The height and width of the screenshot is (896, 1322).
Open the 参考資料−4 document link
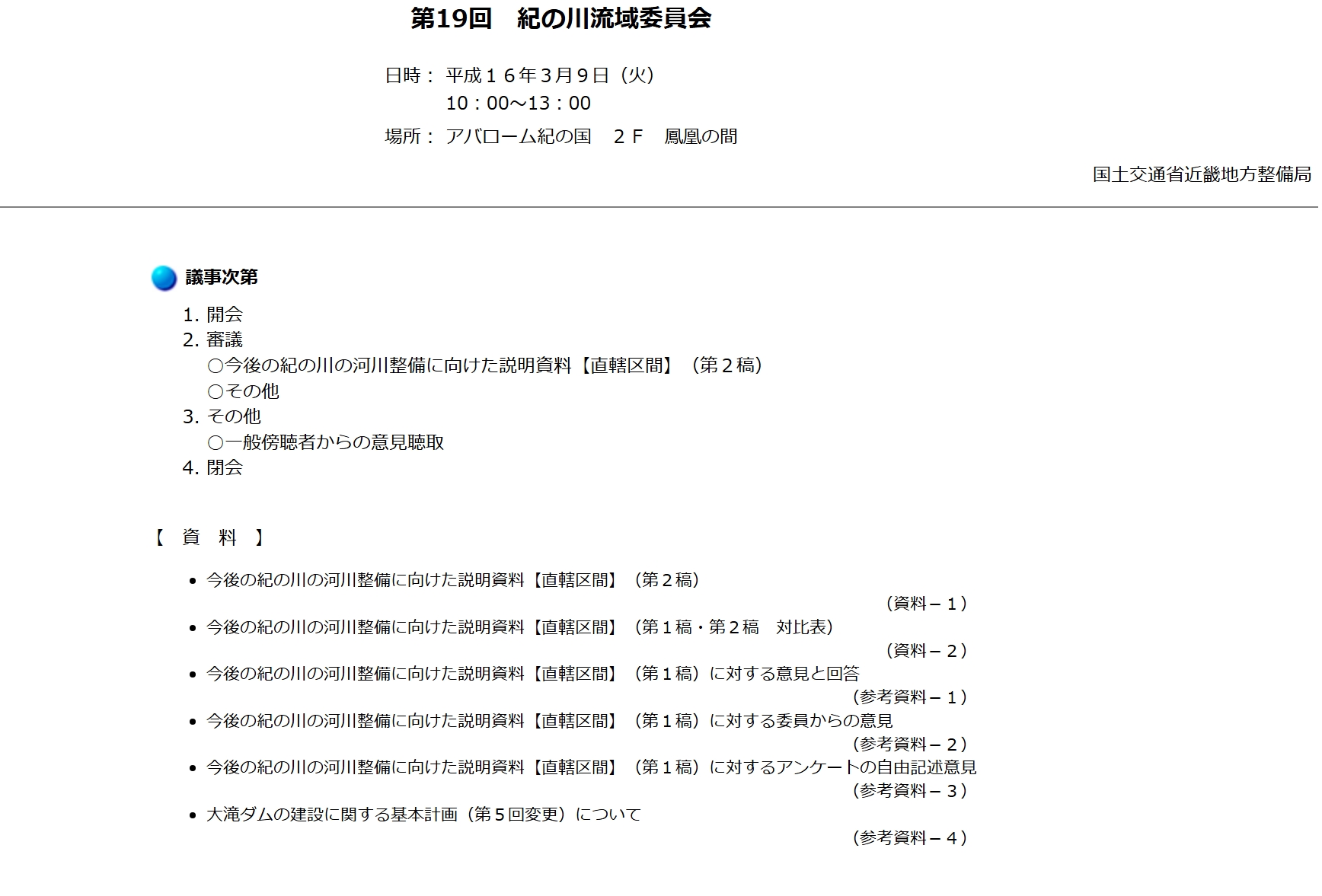pyautogui.click(x=909, y=838)
